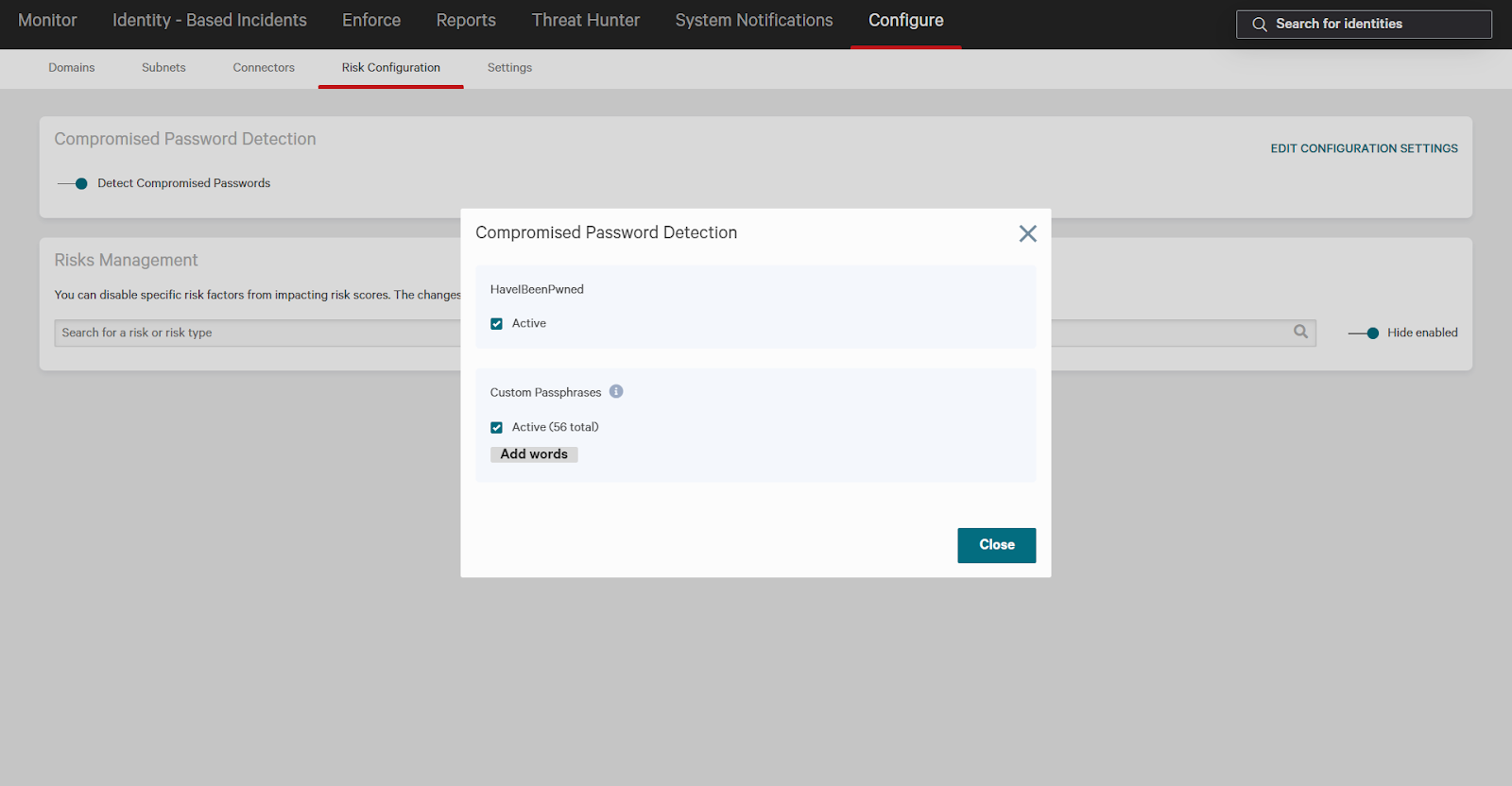Focus the Search for identities field
The height and width of the screenshot is (786, 1512).
1364,25
